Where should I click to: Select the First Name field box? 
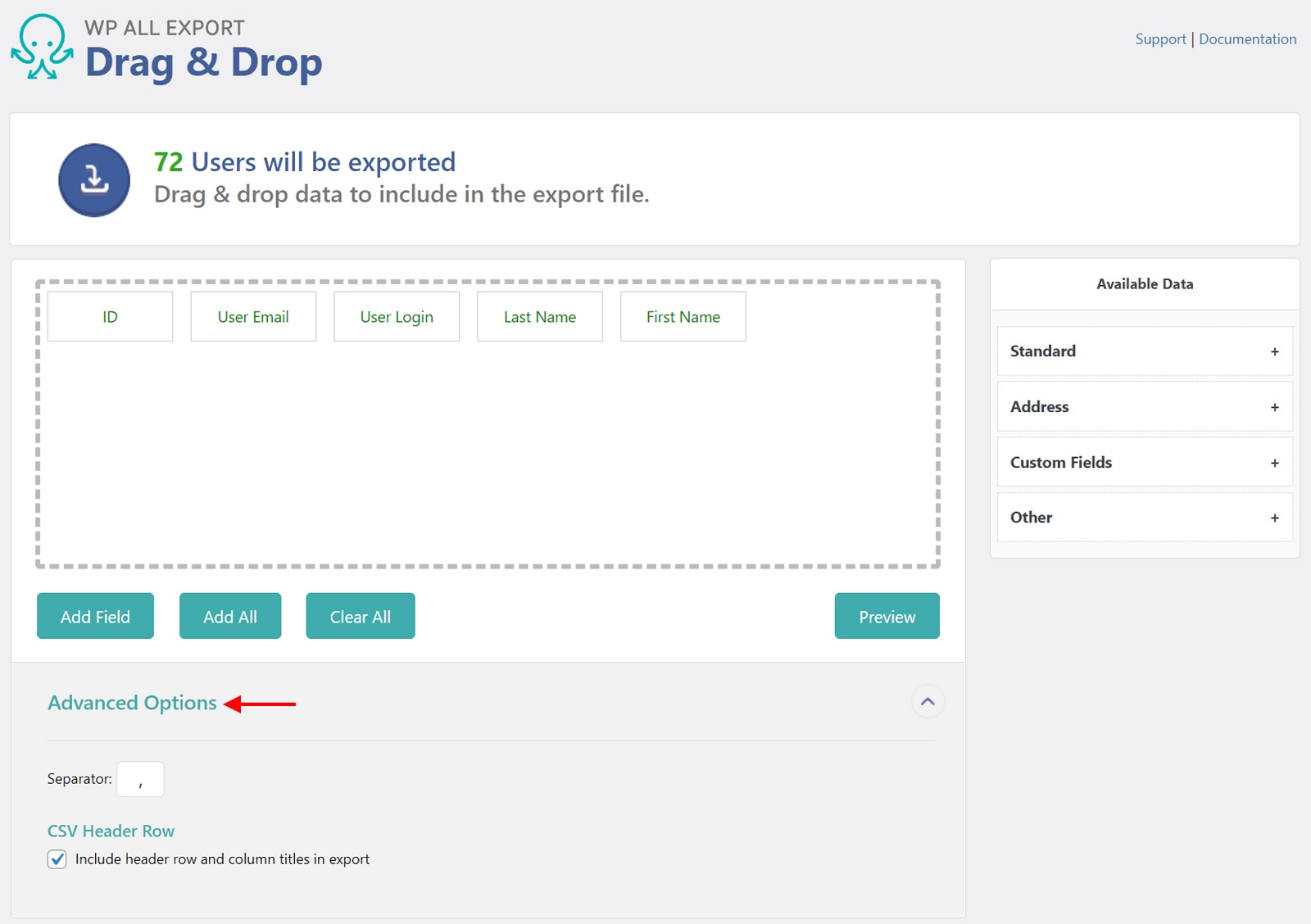[683, 316]
